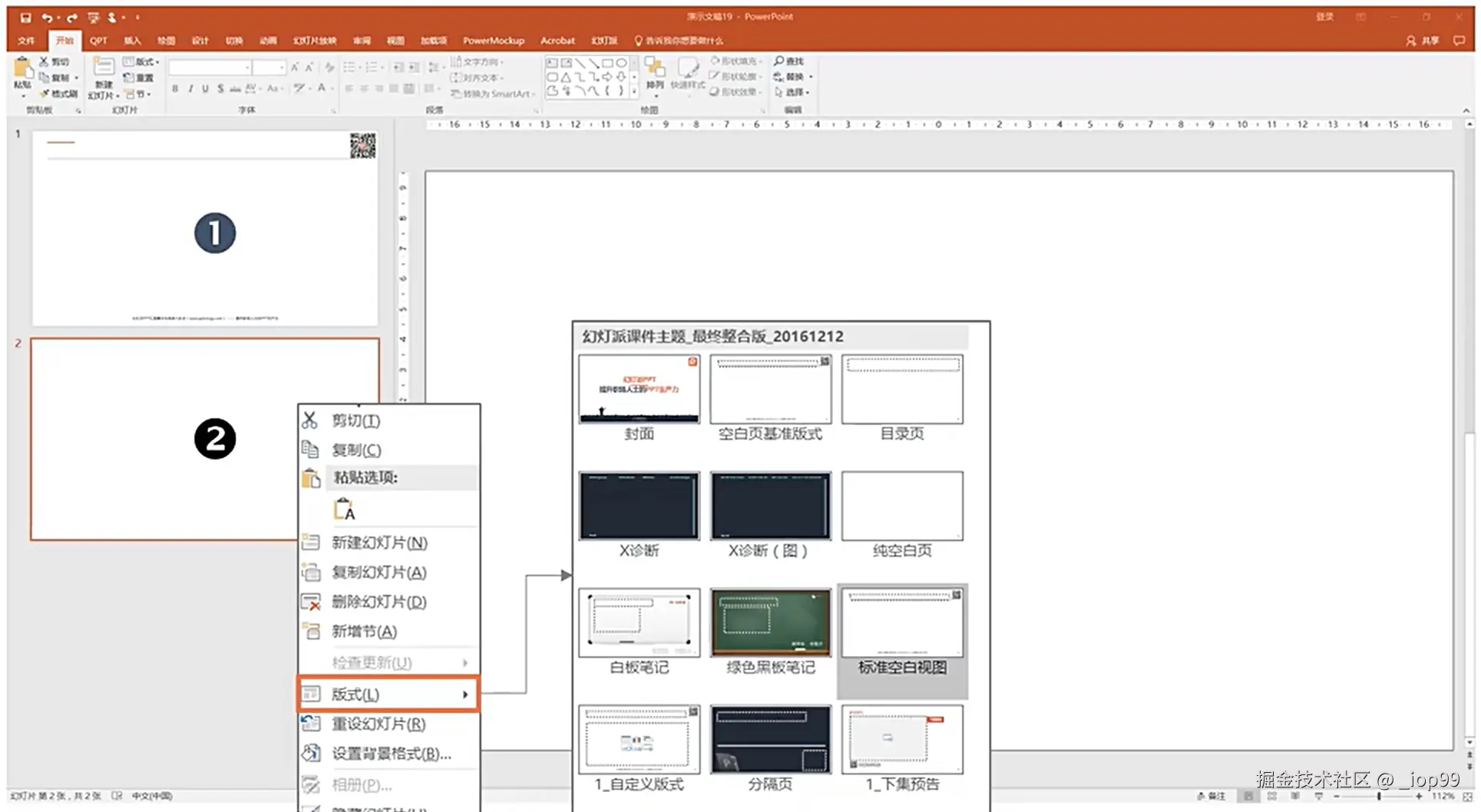
Task: Select the 白板笔记 layout thumbnail
Action: (x=639, y=622)
